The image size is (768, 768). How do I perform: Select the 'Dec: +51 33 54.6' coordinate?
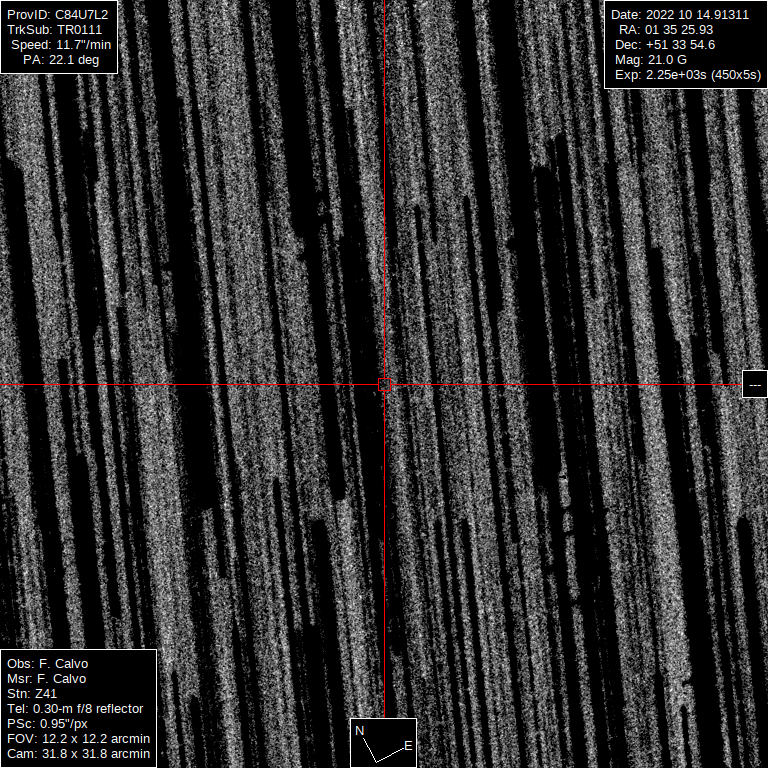(x=665, y=45)
